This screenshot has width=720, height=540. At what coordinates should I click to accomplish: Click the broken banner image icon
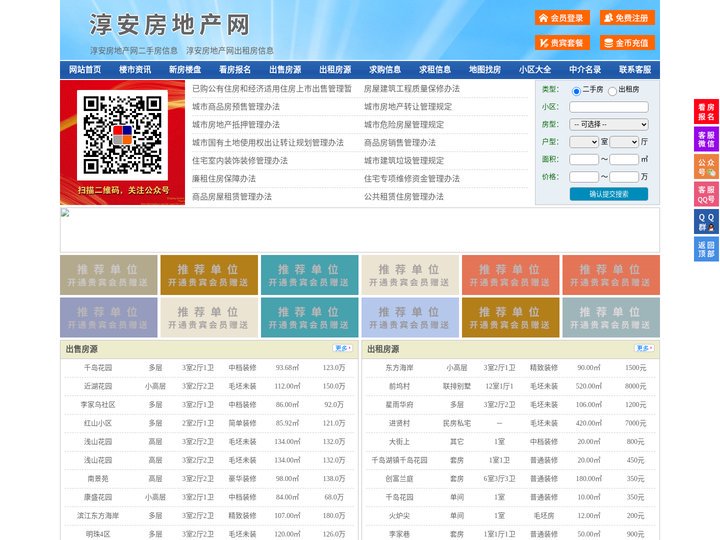(65, 213)
